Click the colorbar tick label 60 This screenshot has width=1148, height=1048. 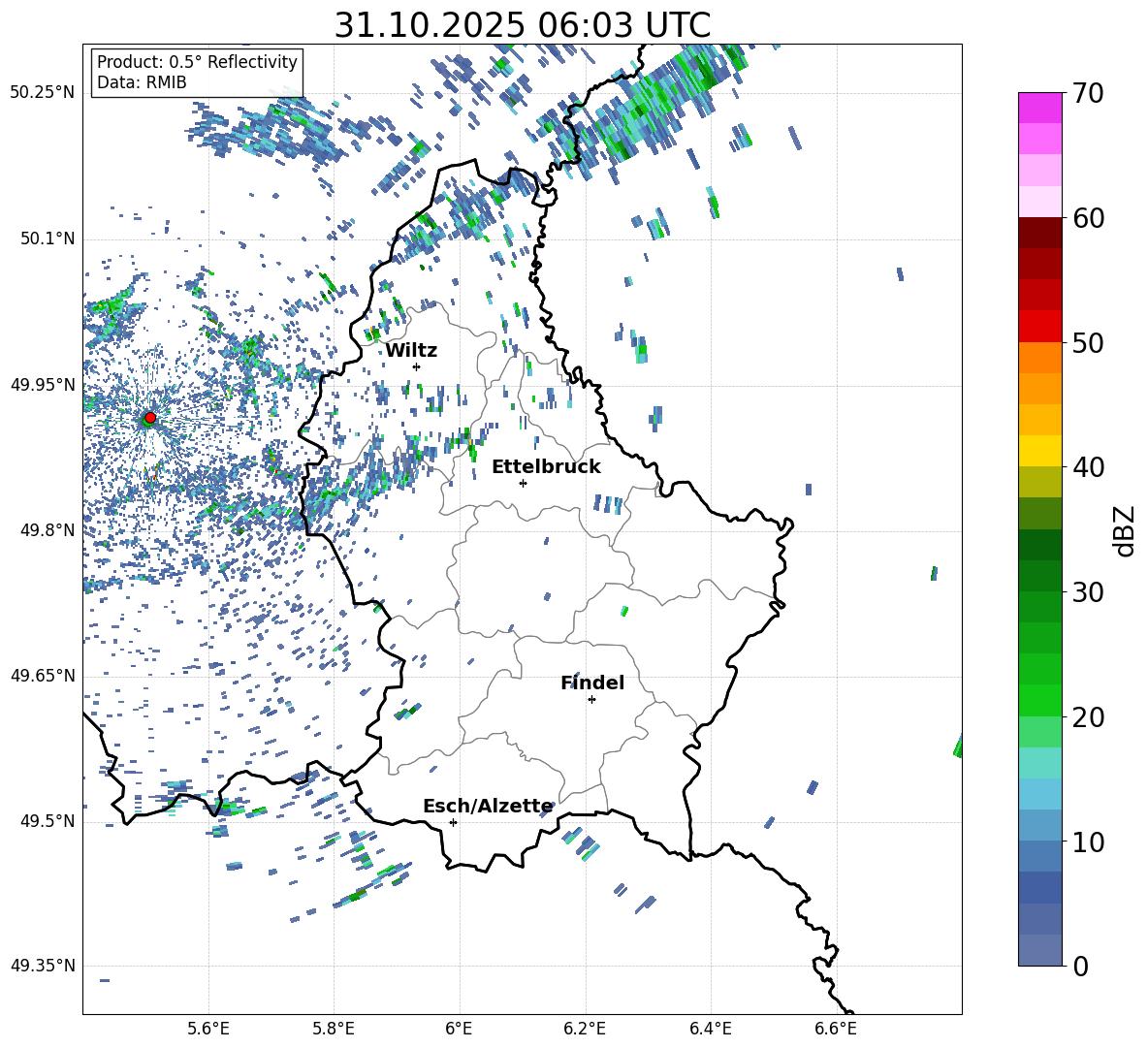coord(1088,218)
